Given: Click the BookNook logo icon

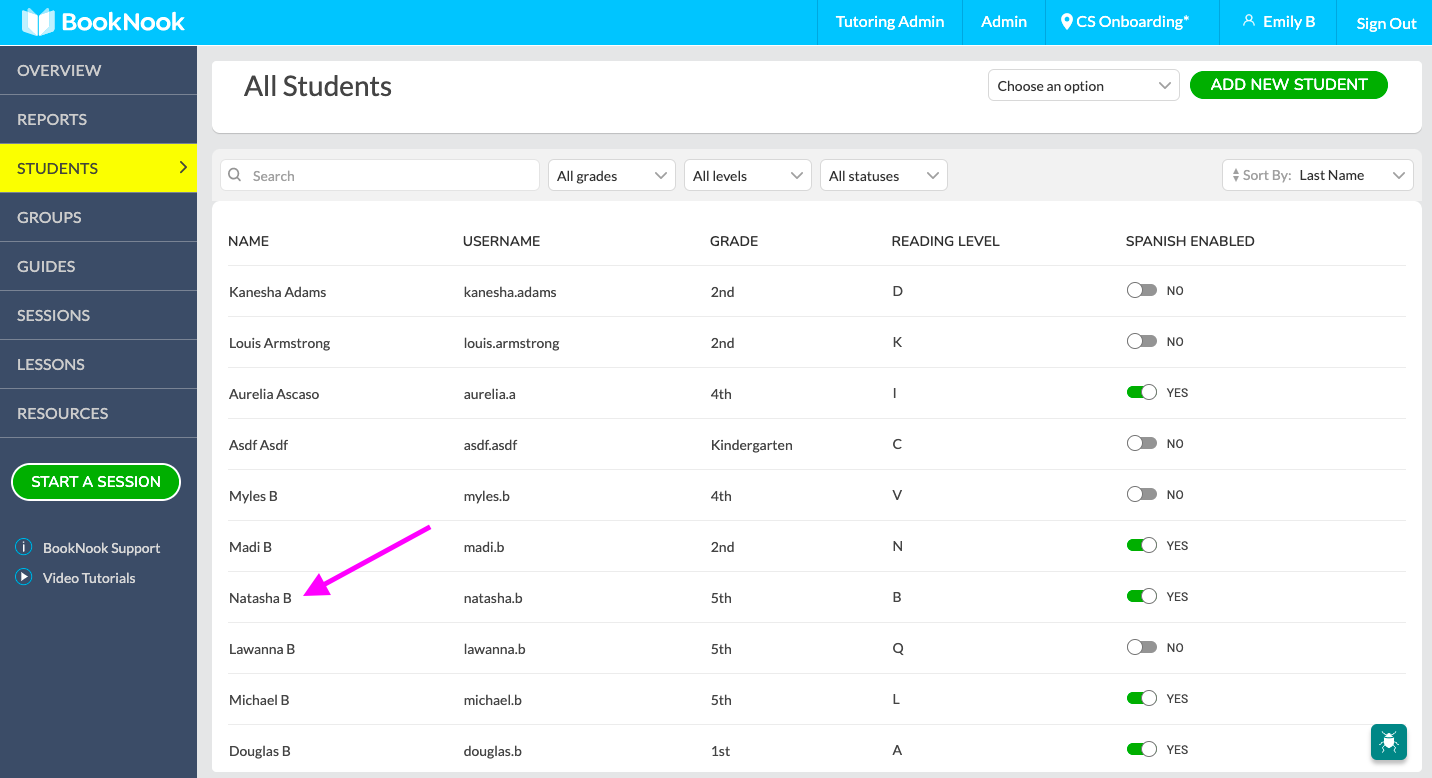Looking at the screenshot, I should (x=39, y=21).
